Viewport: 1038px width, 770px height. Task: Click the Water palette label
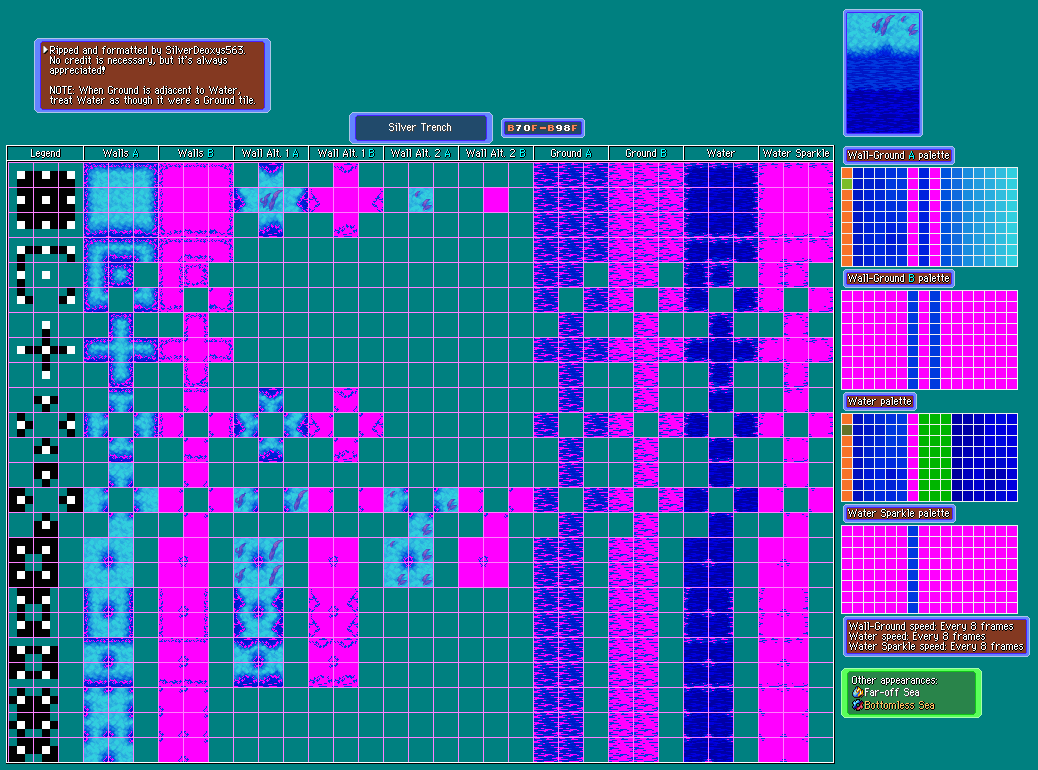[880, 401]
